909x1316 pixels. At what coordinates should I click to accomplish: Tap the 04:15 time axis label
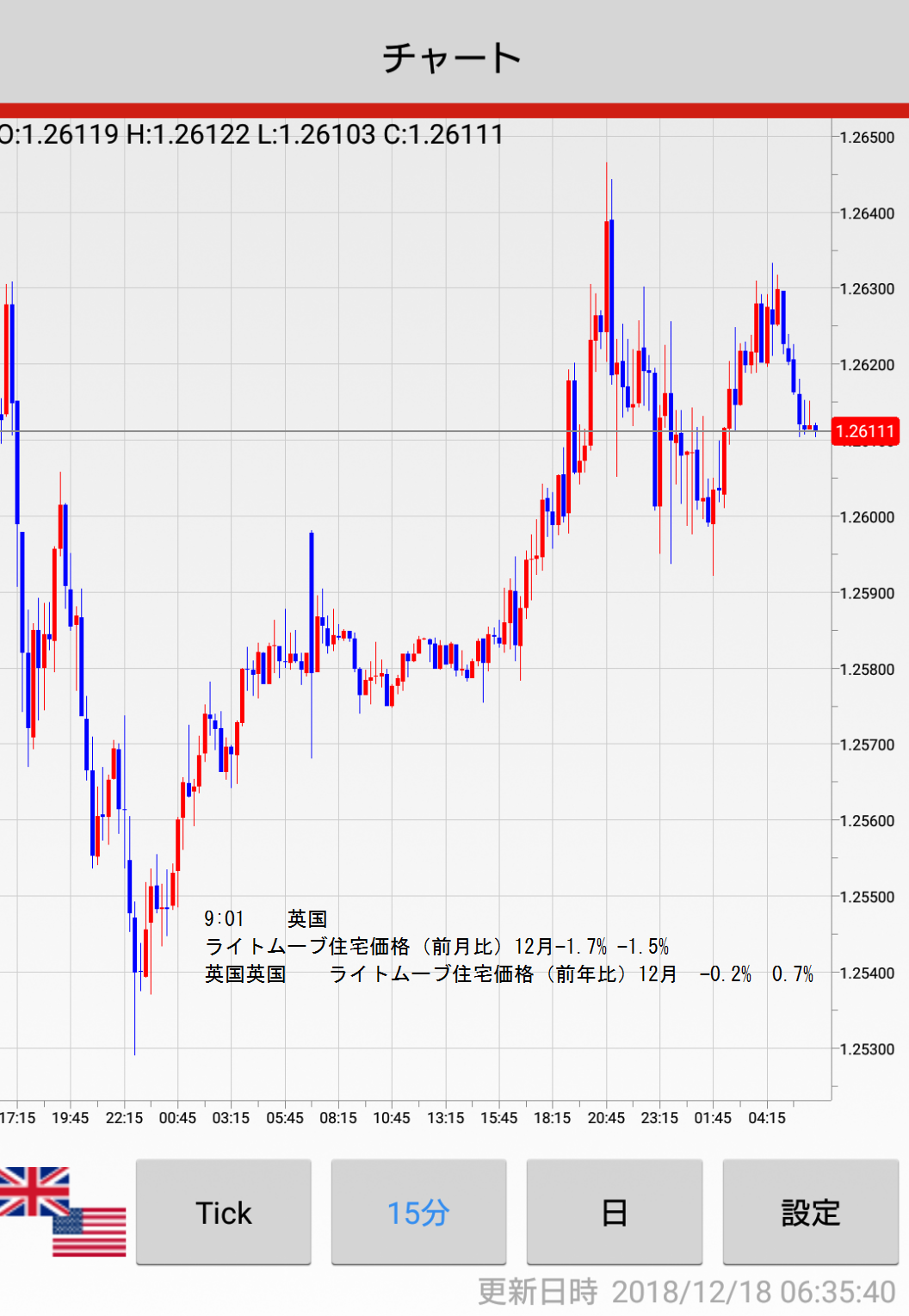coord(766,1117)
